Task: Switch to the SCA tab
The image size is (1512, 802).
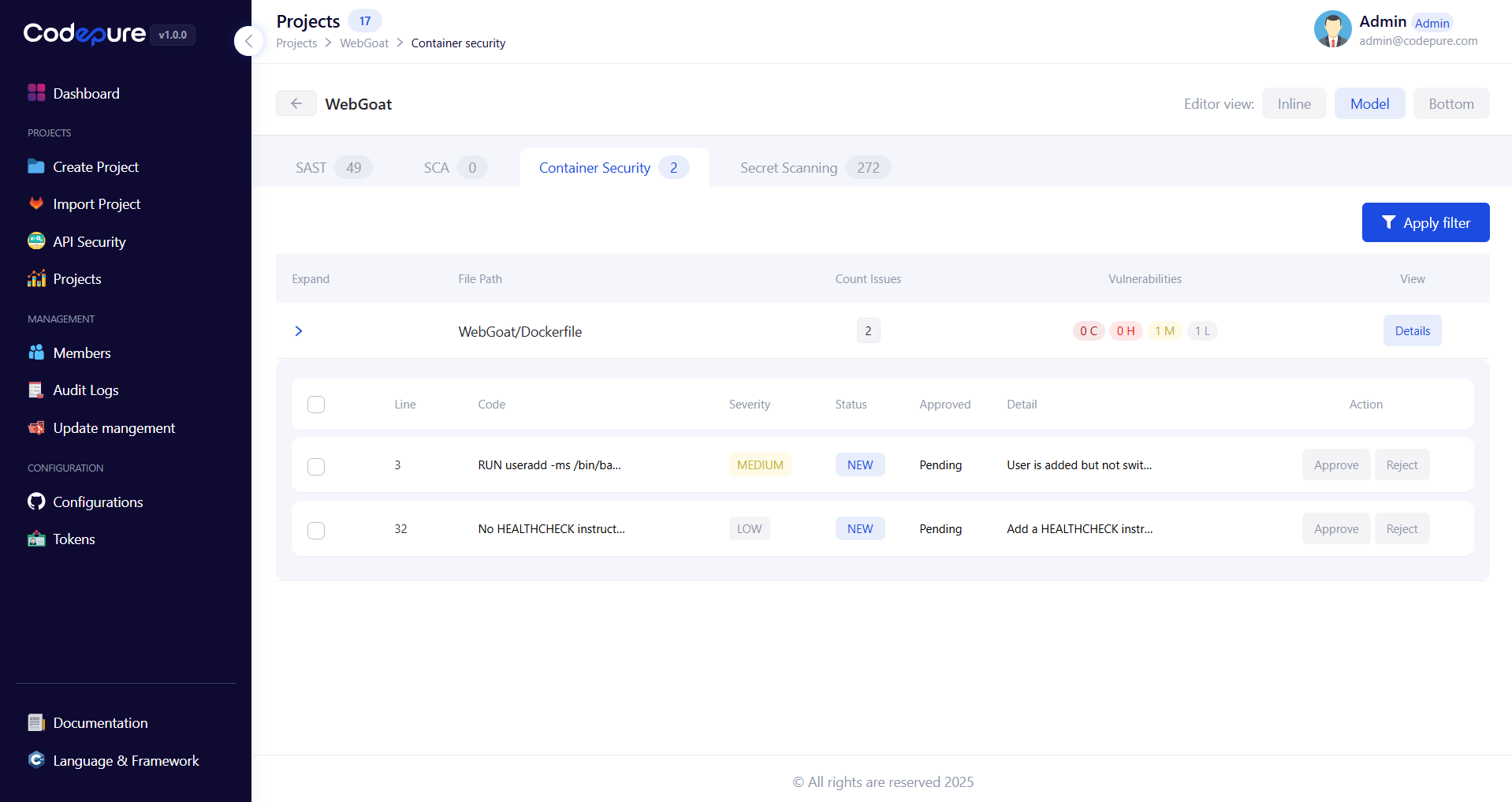Action: tap(455, 167)
